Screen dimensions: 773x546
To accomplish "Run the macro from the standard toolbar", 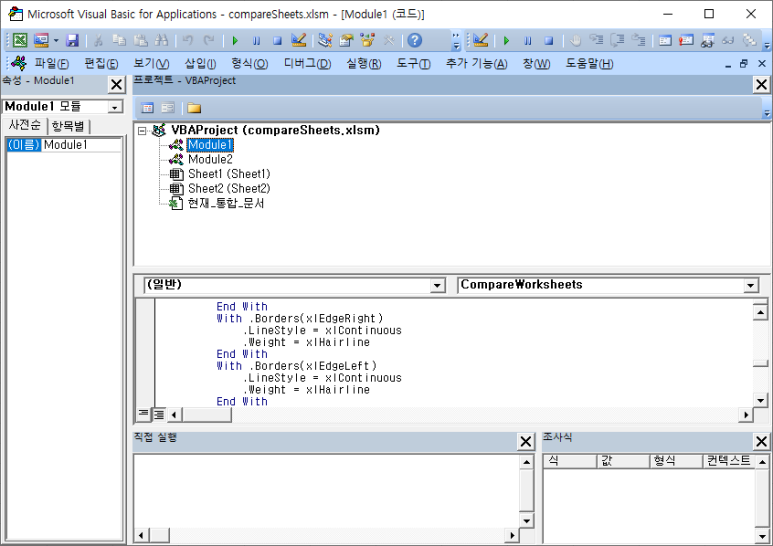I will pyautogui.click(x=235, y=41).
